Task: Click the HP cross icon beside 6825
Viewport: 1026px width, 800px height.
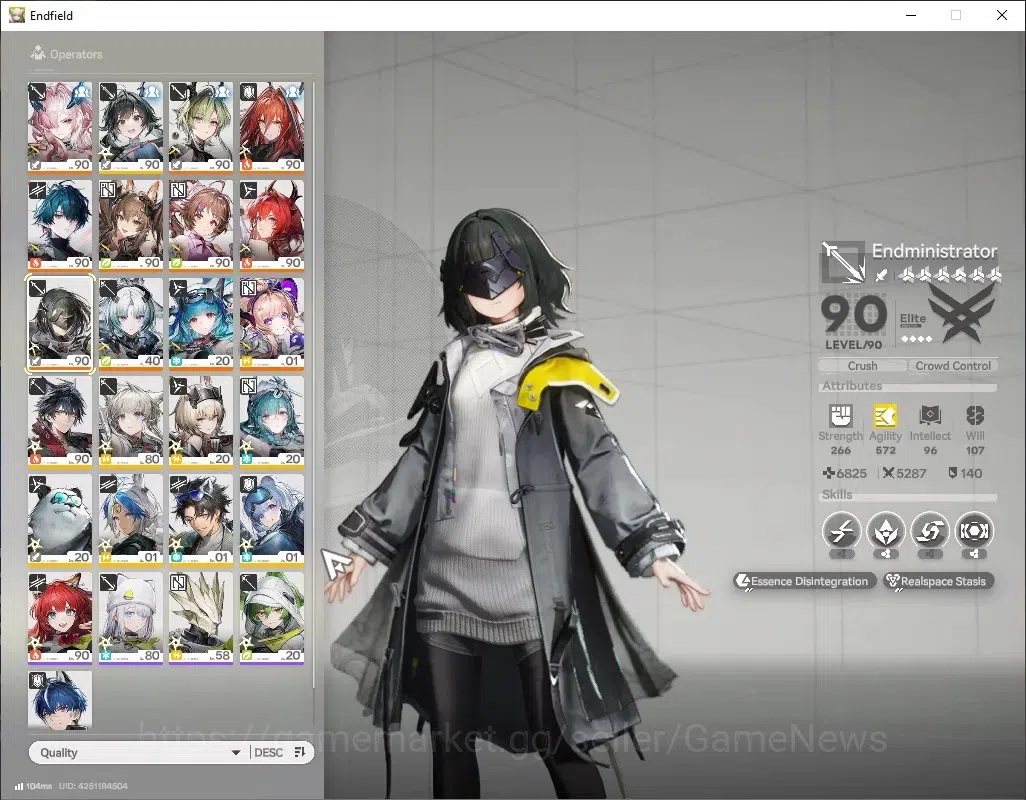Action: [828, 473]
